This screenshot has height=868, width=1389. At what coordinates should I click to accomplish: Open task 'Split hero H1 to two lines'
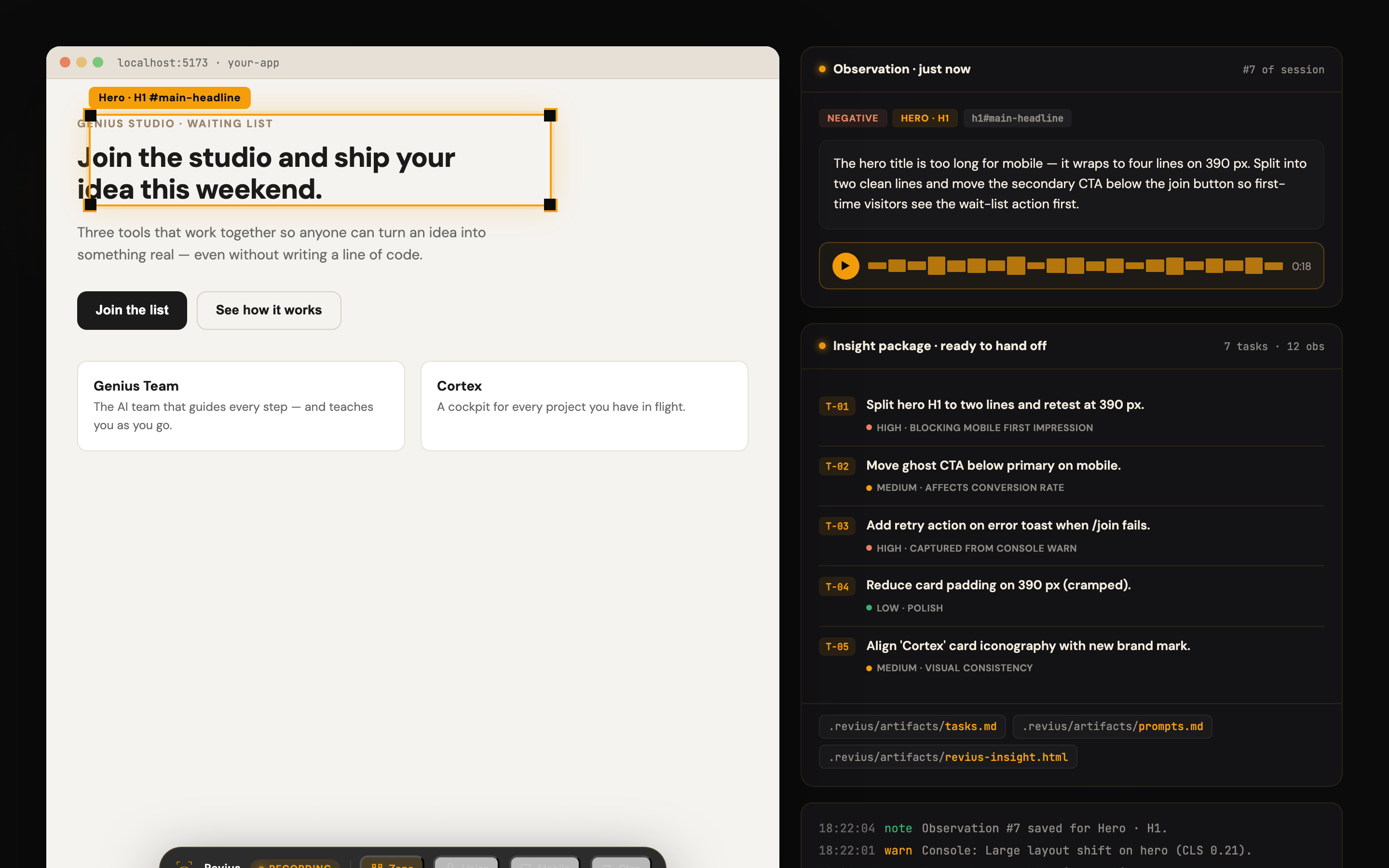point(1005,405)
